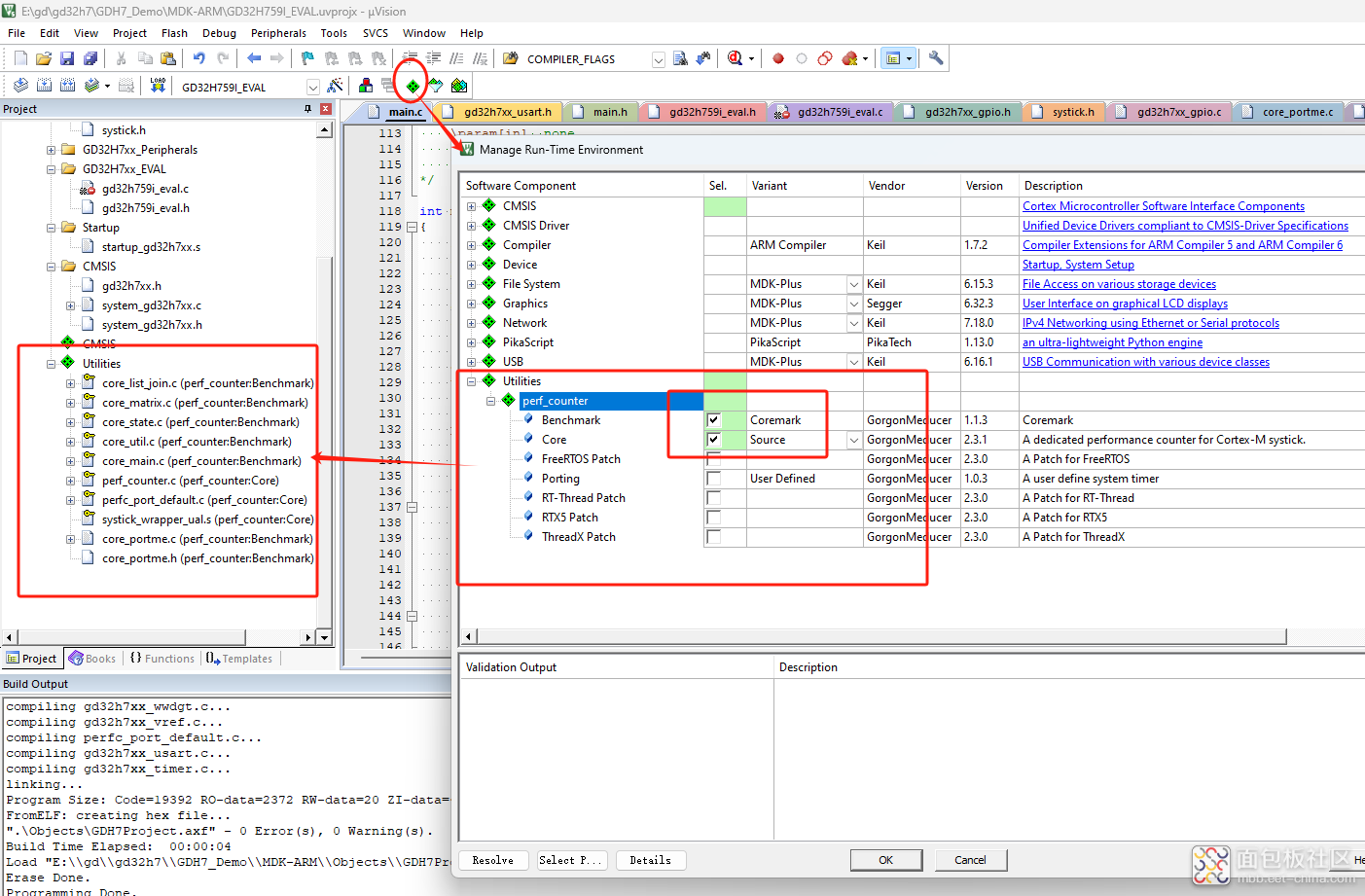
Task: Navigate backwards using the blue arrow
Action: tap(254, 58)
